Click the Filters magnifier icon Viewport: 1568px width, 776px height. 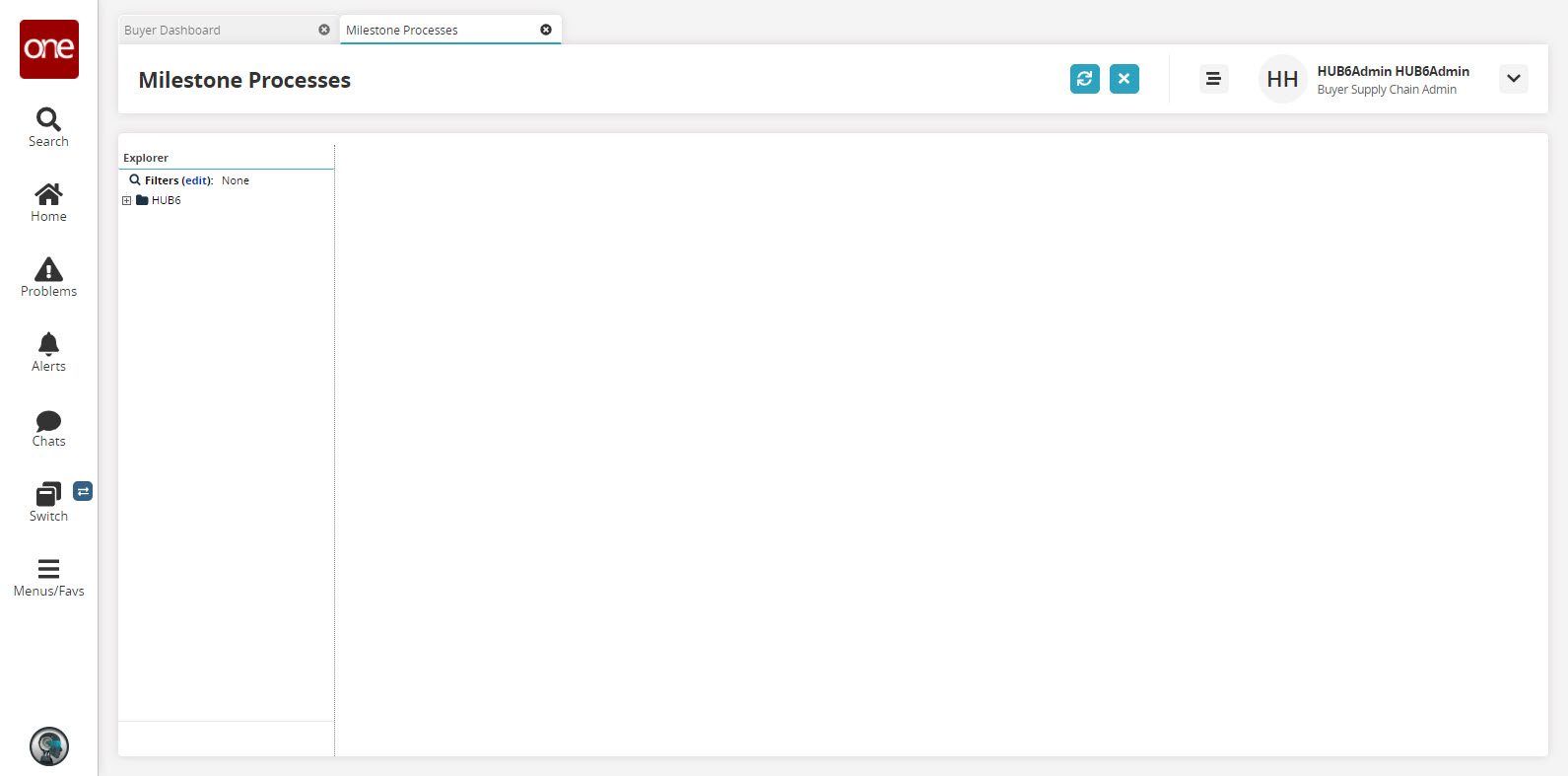[135, 180]
